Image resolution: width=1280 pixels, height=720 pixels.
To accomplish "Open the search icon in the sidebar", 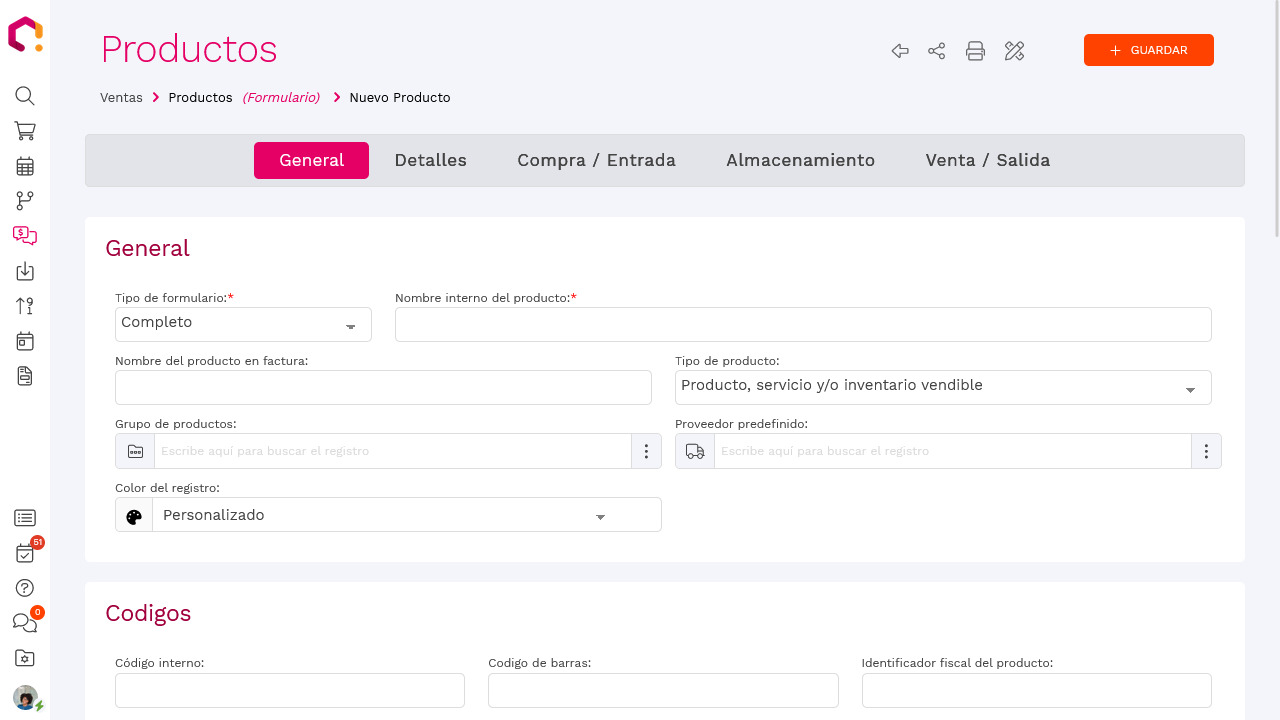I will (x=24, y=96).
